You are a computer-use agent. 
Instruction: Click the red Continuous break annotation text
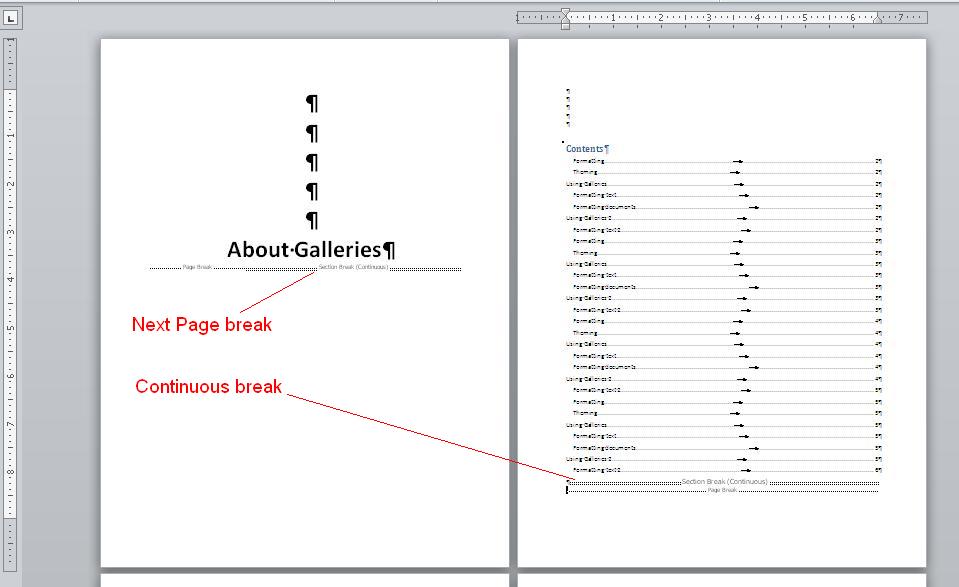208,387
